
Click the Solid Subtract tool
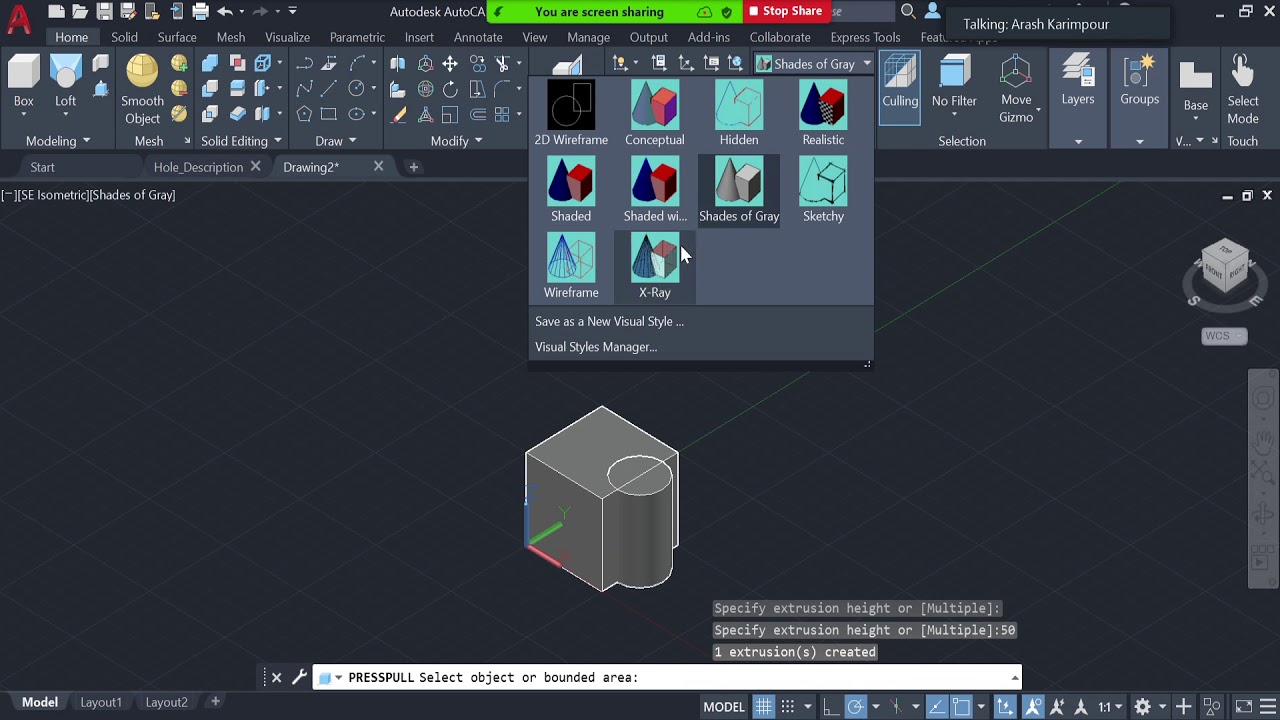210,88
